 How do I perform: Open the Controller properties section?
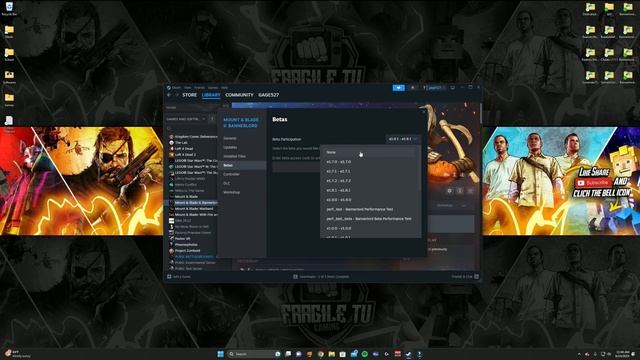point(231,174)
